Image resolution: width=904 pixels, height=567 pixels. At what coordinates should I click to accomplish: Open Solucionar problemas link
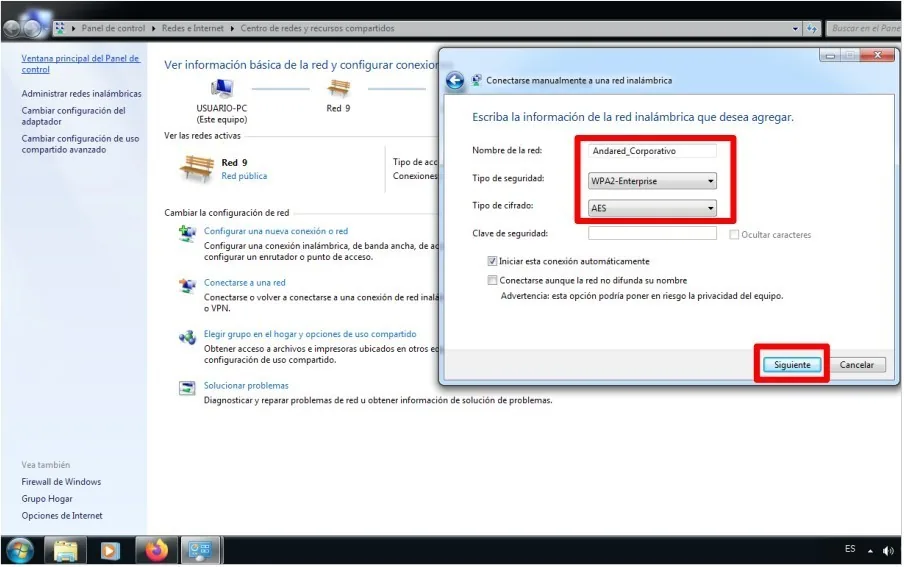246,385
